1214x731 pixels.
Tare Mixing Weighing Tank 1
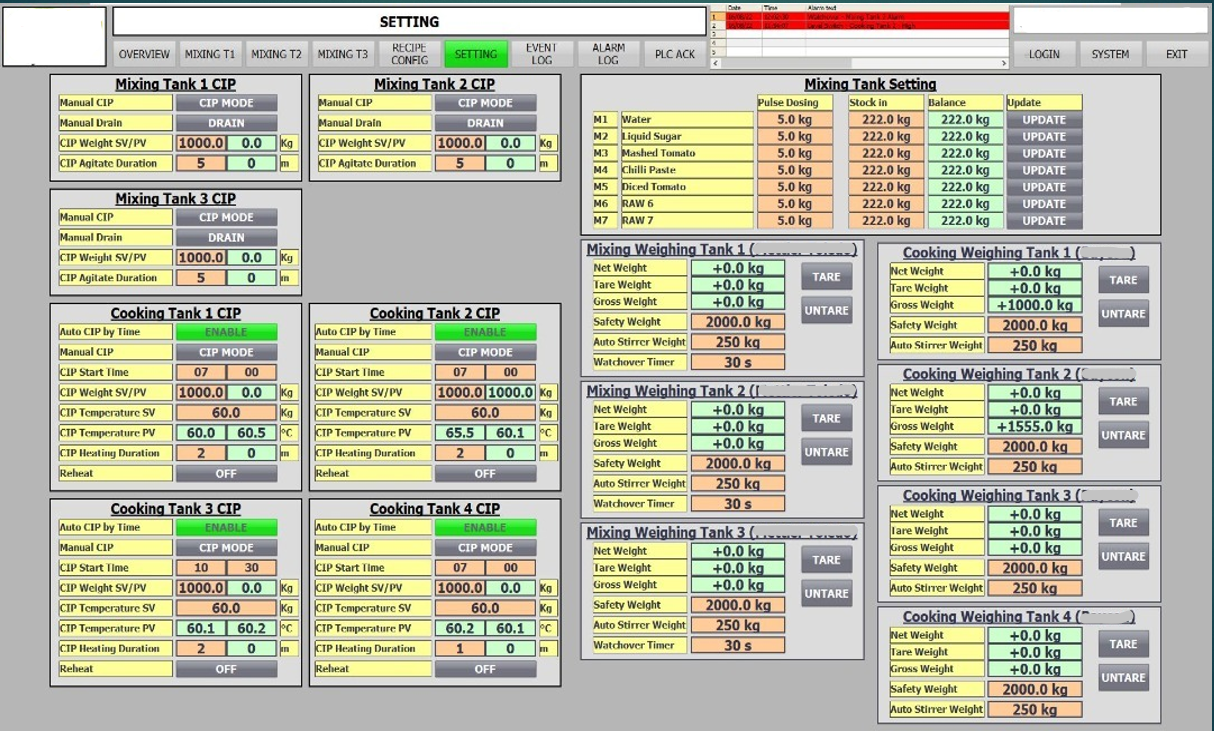(x=826, y=277)
